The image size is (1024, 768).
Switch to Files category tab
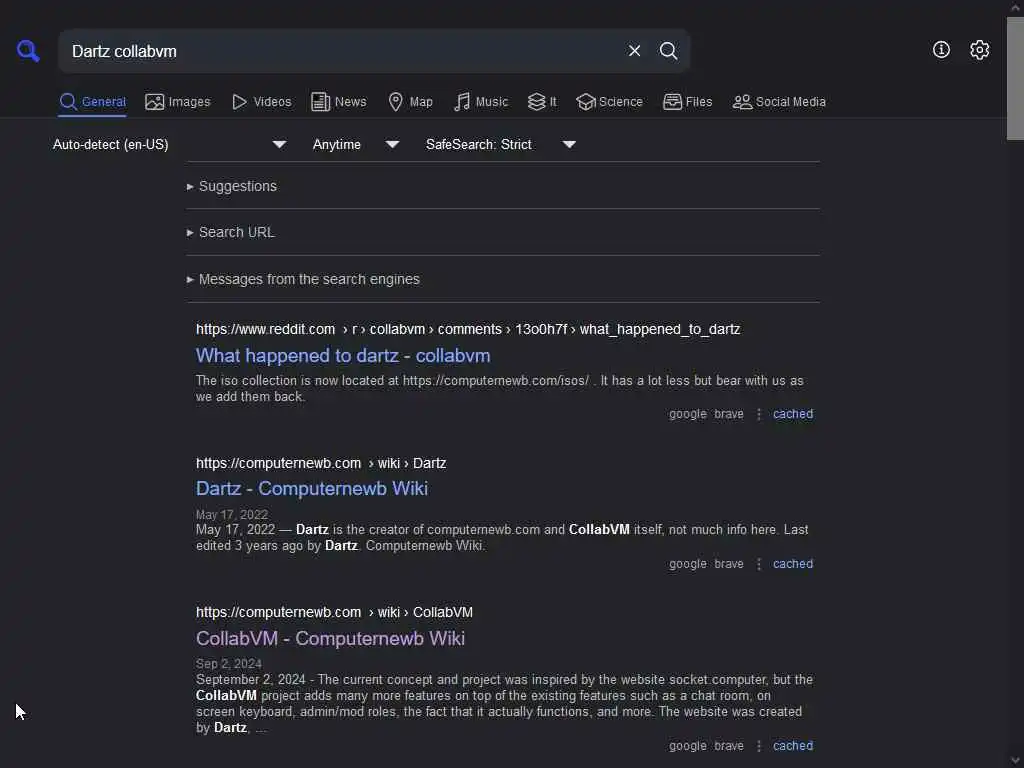coord(687,102)
